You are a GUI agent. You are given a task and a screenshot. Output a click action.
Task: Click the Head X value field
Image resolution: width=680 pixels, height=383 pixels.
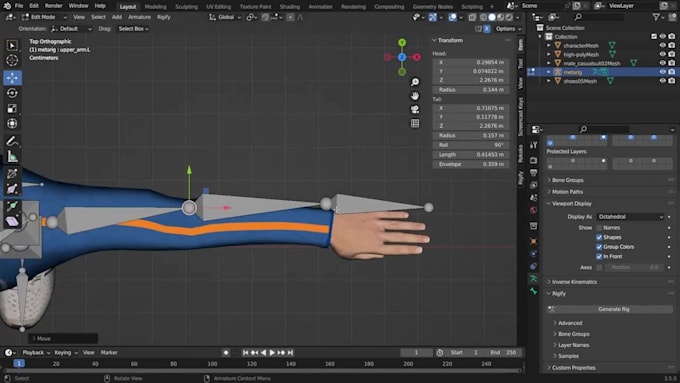coord(471,62)
